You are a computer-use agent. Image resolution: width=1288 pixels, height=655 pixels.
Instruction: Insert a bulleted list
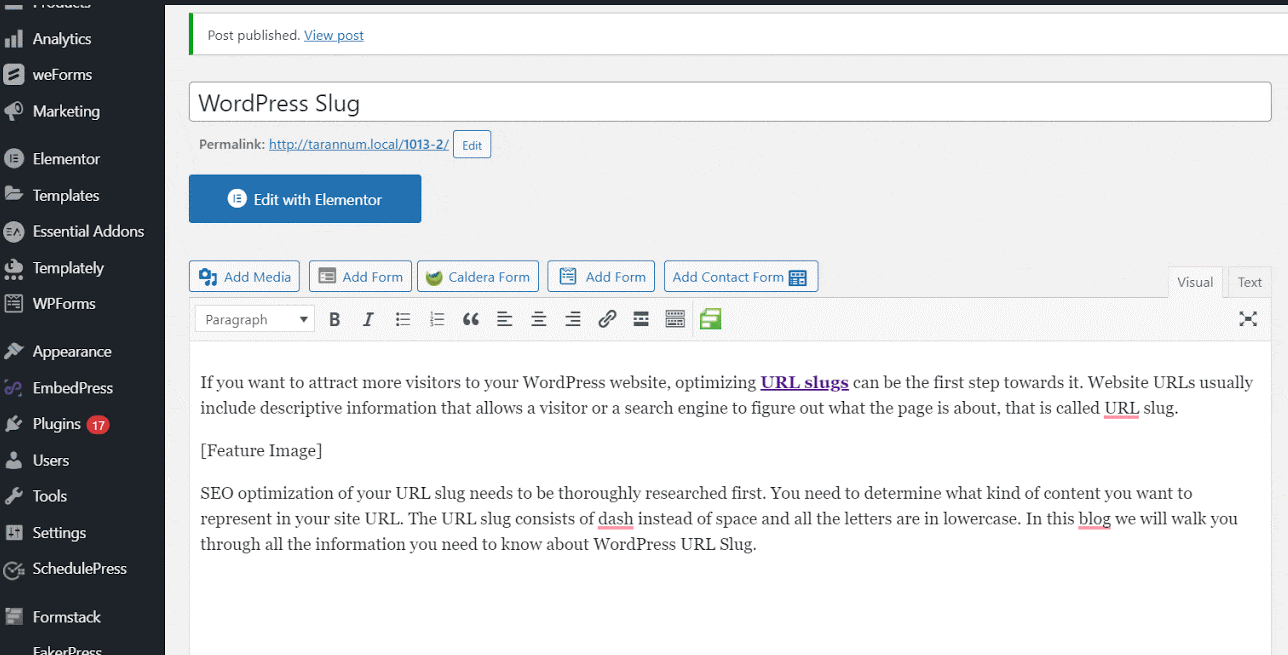[x=402, y=318]
